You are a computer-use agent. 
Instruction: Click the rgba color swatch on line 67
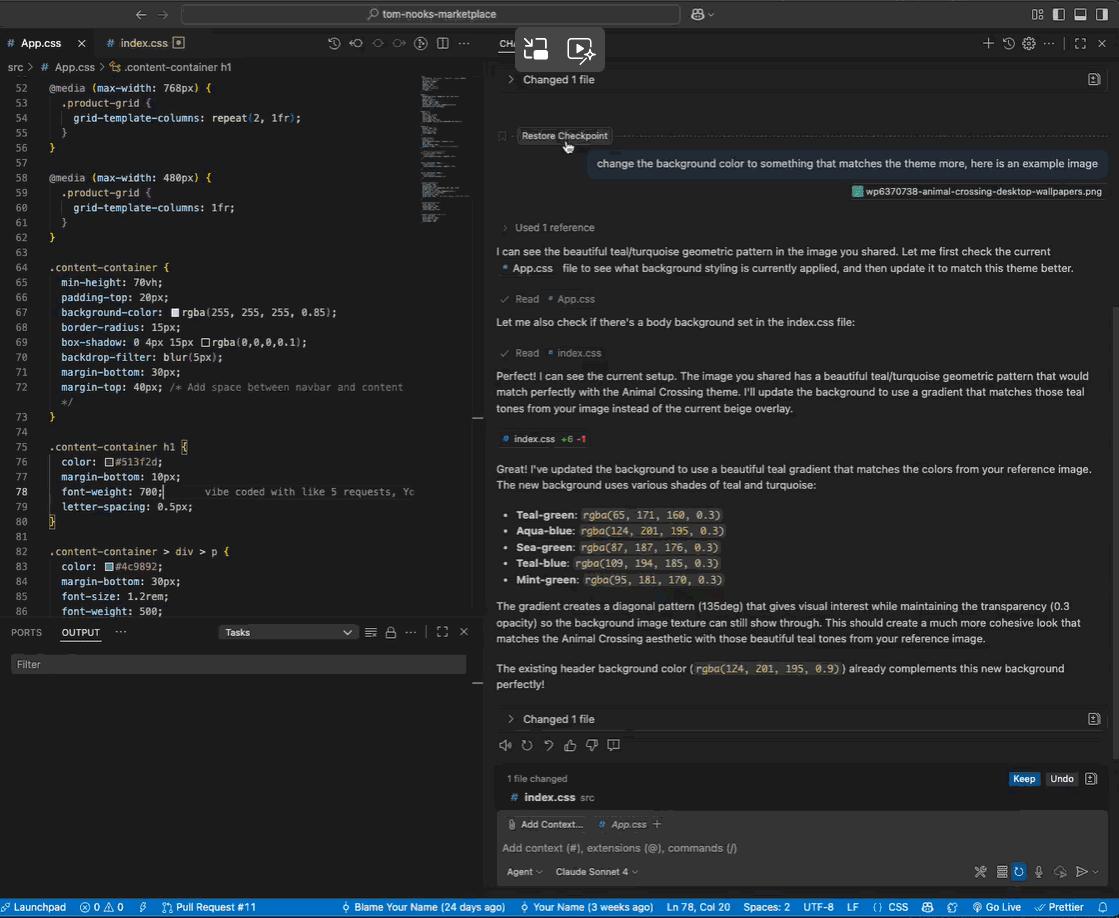(174, 312)
